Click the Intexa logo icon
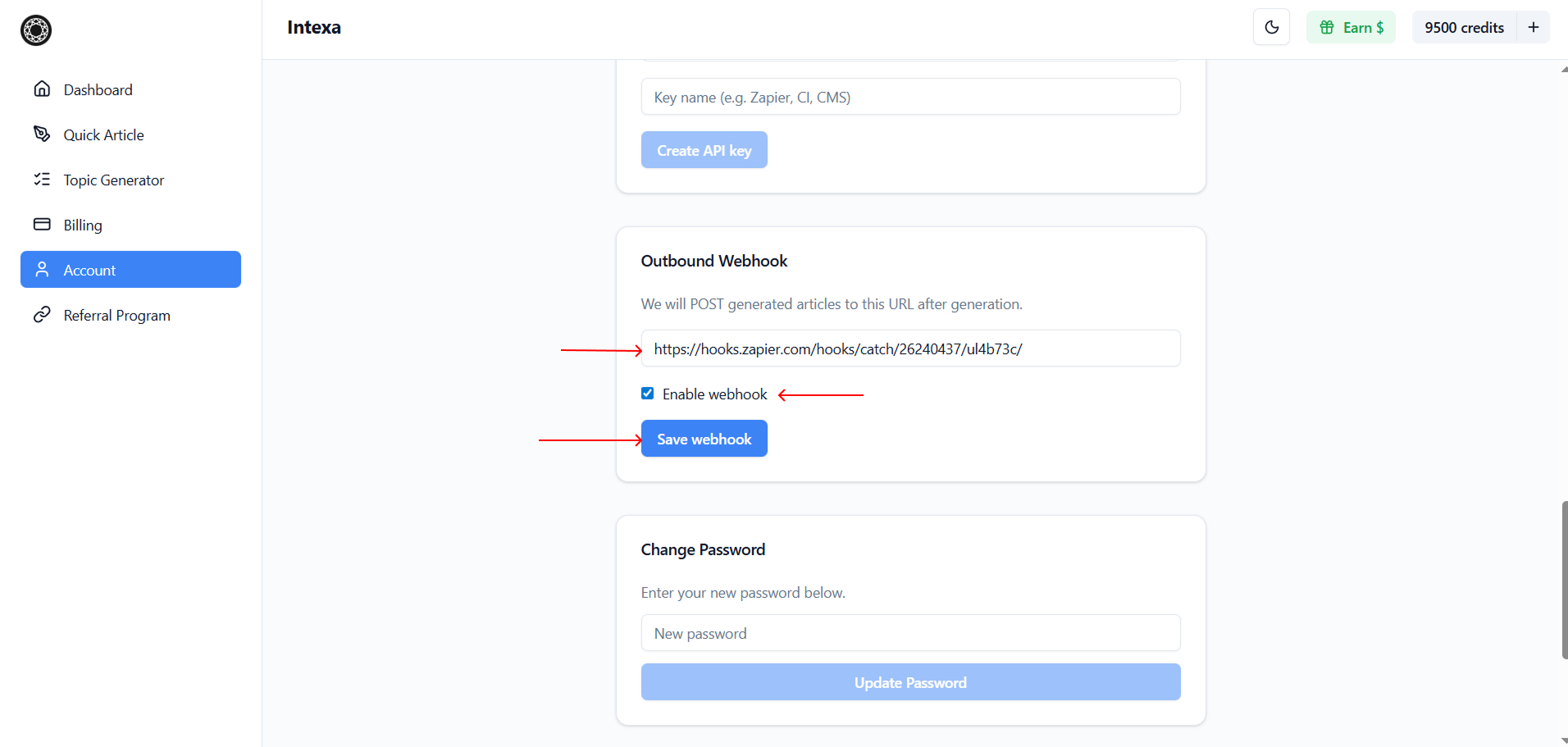 [36, 30]
